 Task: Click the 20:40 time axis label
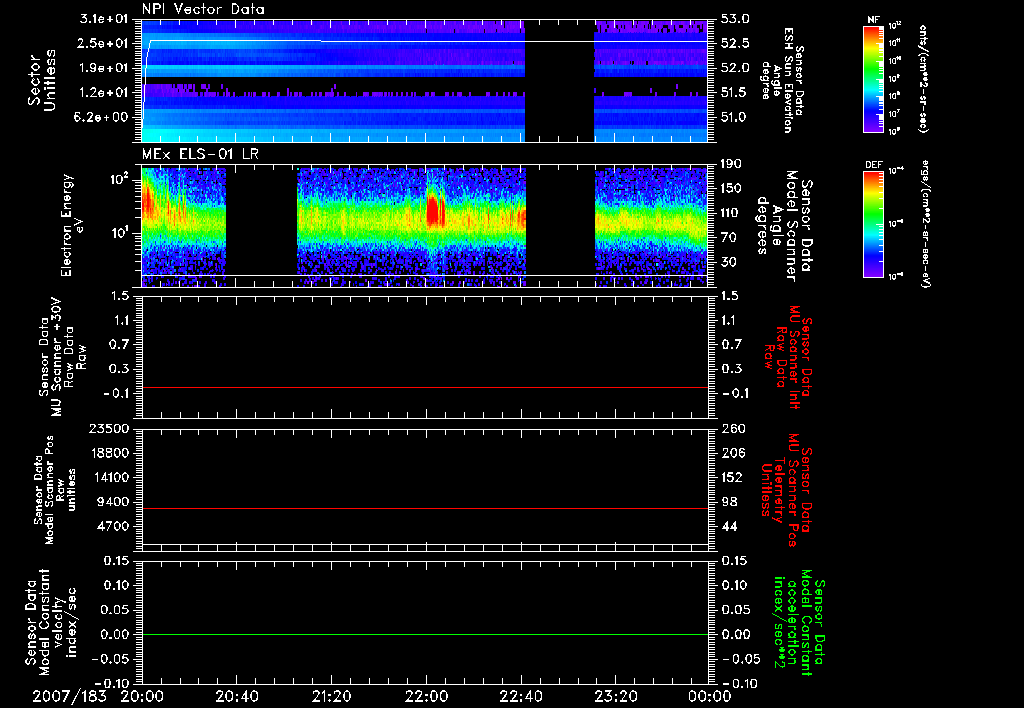click(x=236, y=694)
